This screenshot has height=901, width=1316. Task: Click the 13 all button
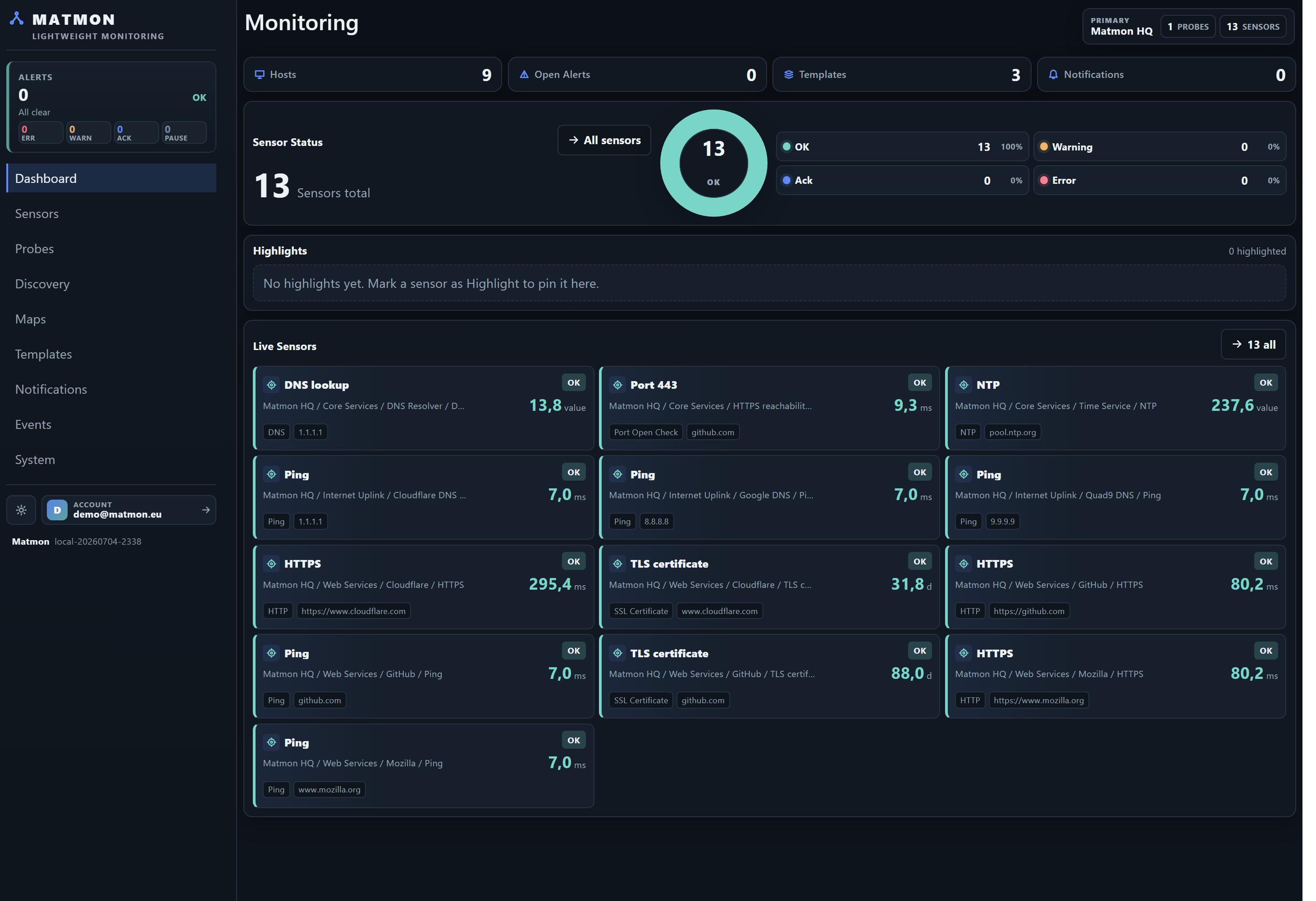pos(1253,345)
